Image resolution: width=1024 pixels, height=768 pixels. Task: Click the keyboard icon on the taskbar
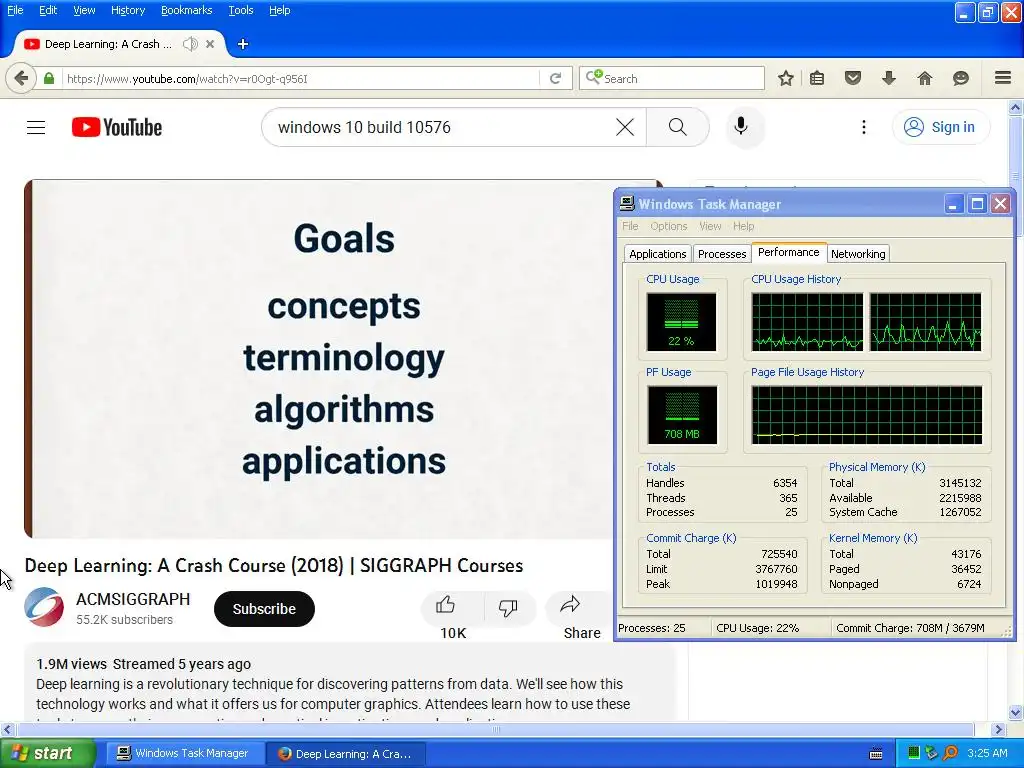pyautogui.click(x=876, y=754)
